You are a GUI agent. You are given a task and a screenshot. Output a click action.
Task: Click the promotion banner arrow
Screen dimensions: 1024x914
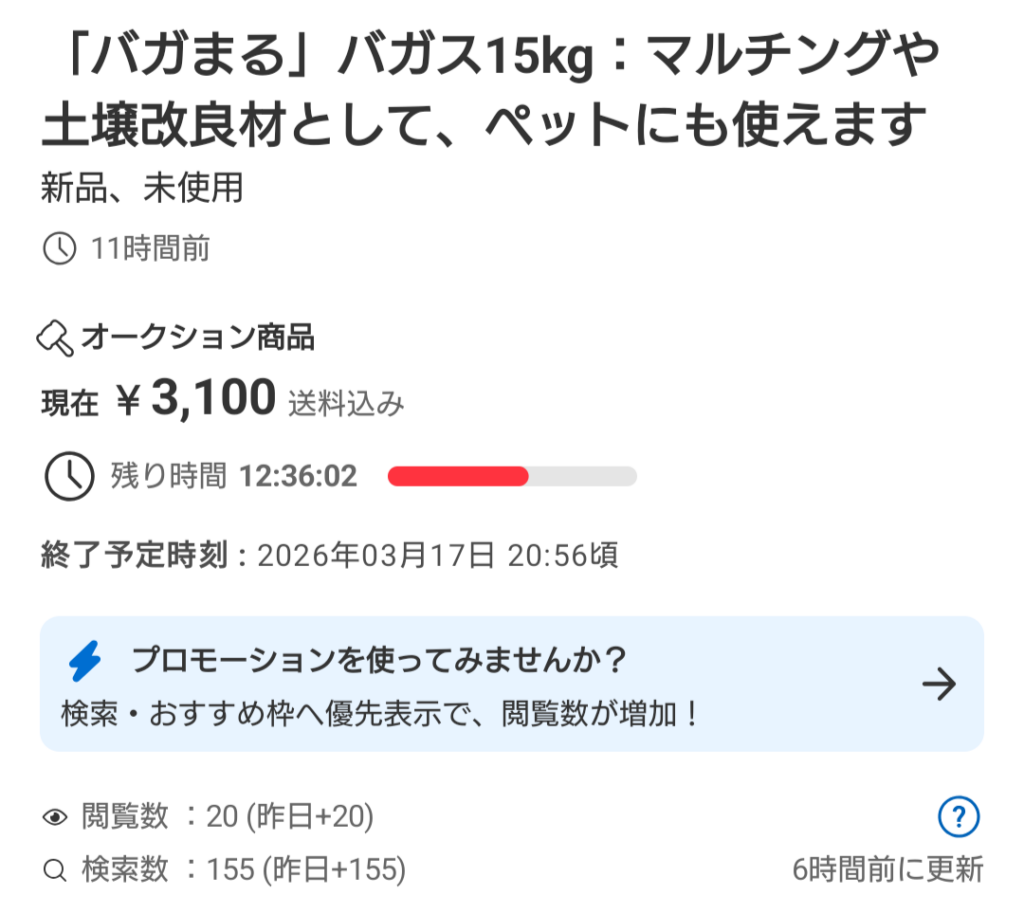tap(939, 684)
